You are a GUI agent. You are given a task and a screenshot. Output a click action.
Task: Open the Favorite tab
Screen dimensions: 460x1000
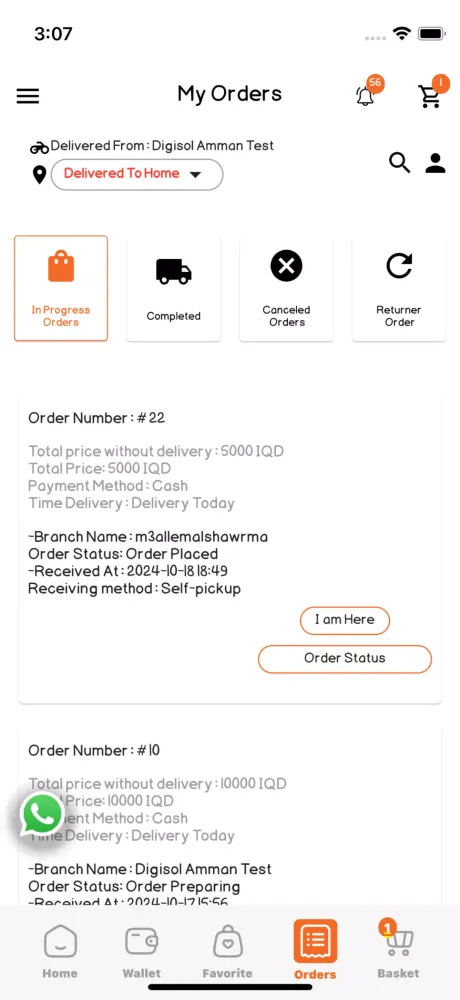click(x=227, y=952)
